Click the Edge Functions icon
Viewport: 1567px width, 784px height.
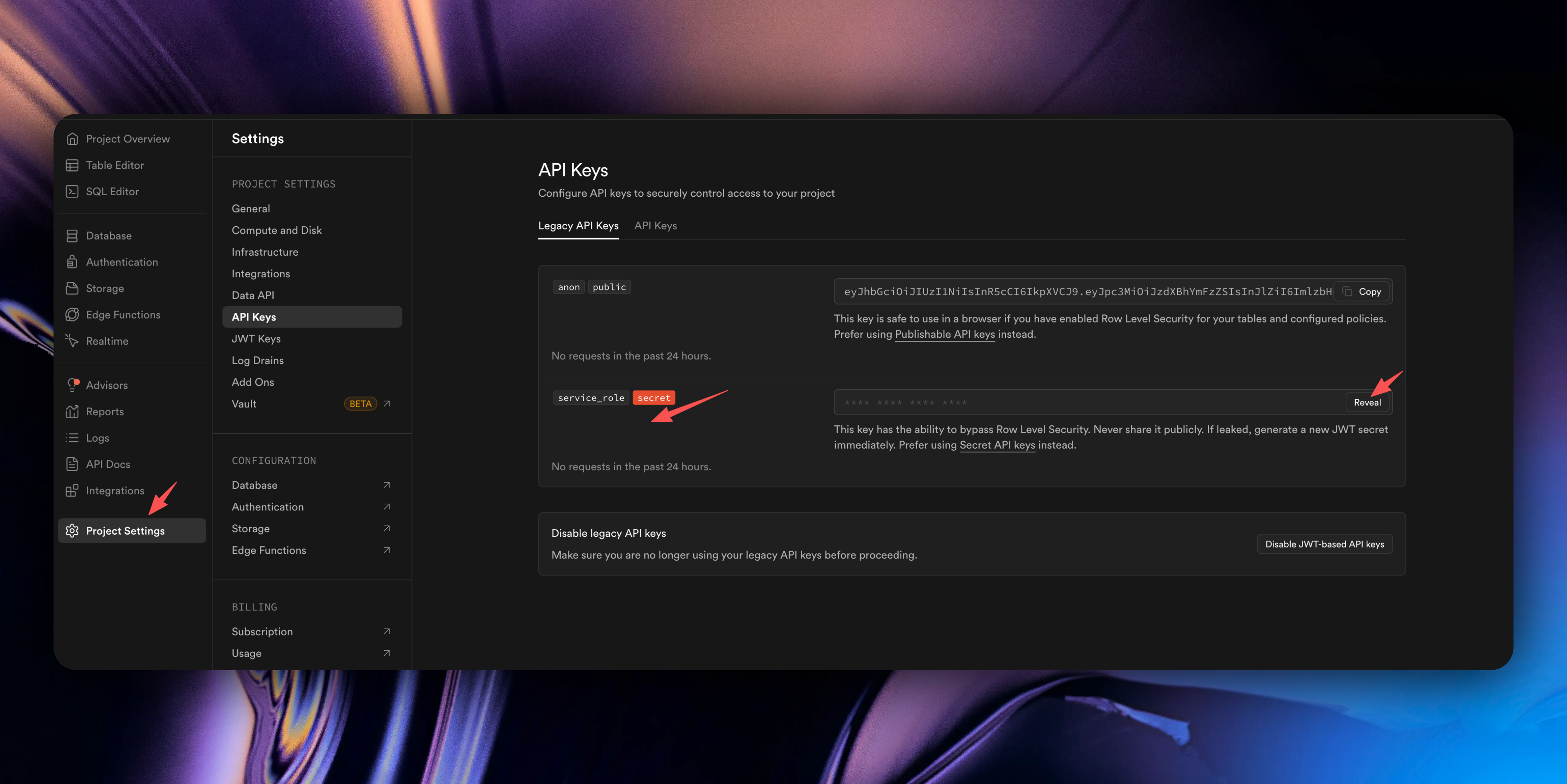72,314
